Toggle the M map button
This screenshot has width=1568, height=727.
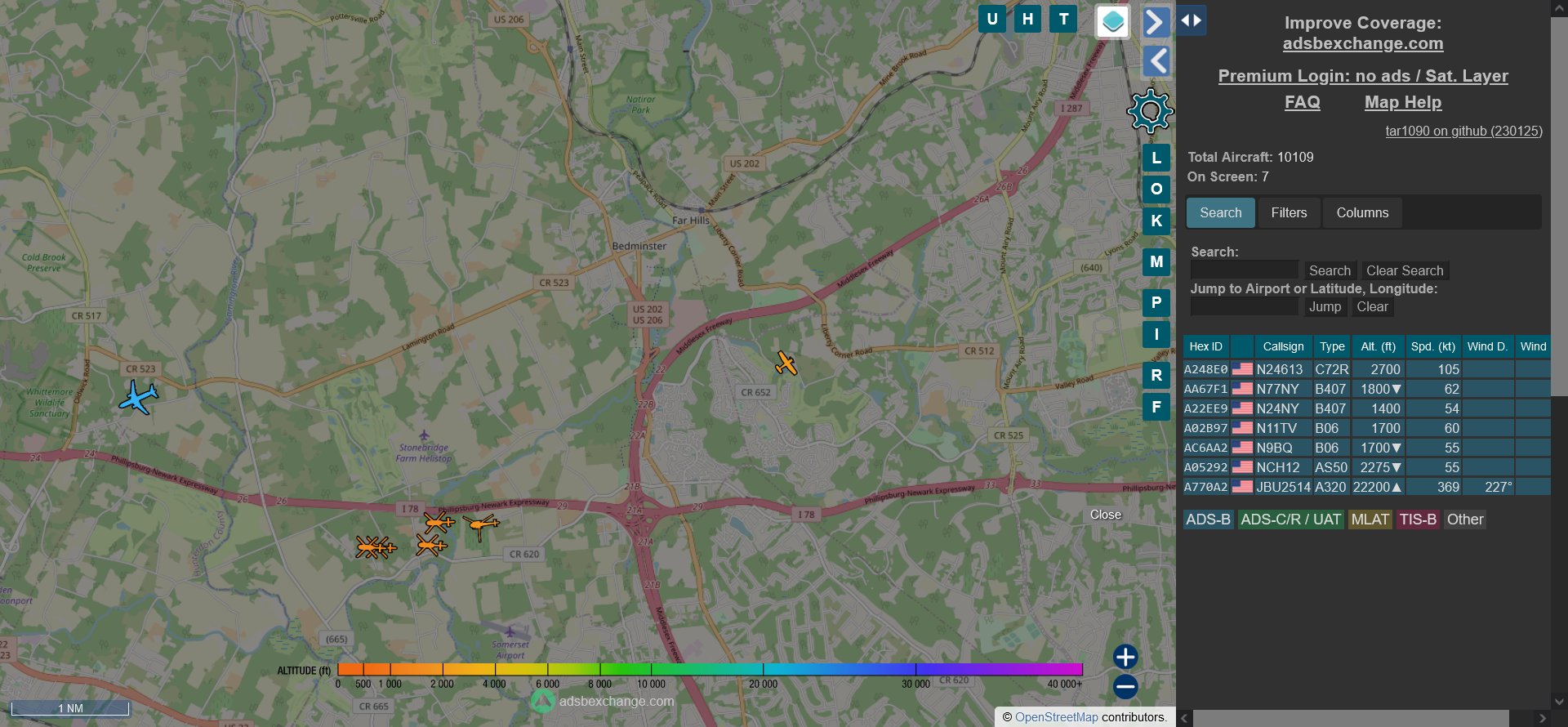click(x=1156, y=262)
